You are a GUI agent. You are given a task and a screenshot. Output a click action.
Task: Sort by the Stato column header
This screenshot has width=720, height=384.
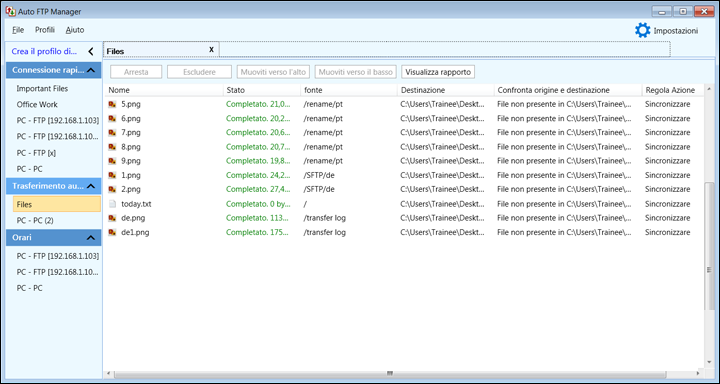point(262,90)
